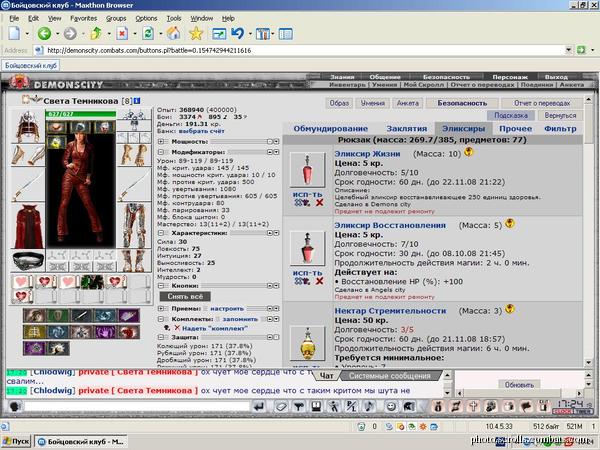
Task: Click the send message arrow icon in chat
Action: 259,406
